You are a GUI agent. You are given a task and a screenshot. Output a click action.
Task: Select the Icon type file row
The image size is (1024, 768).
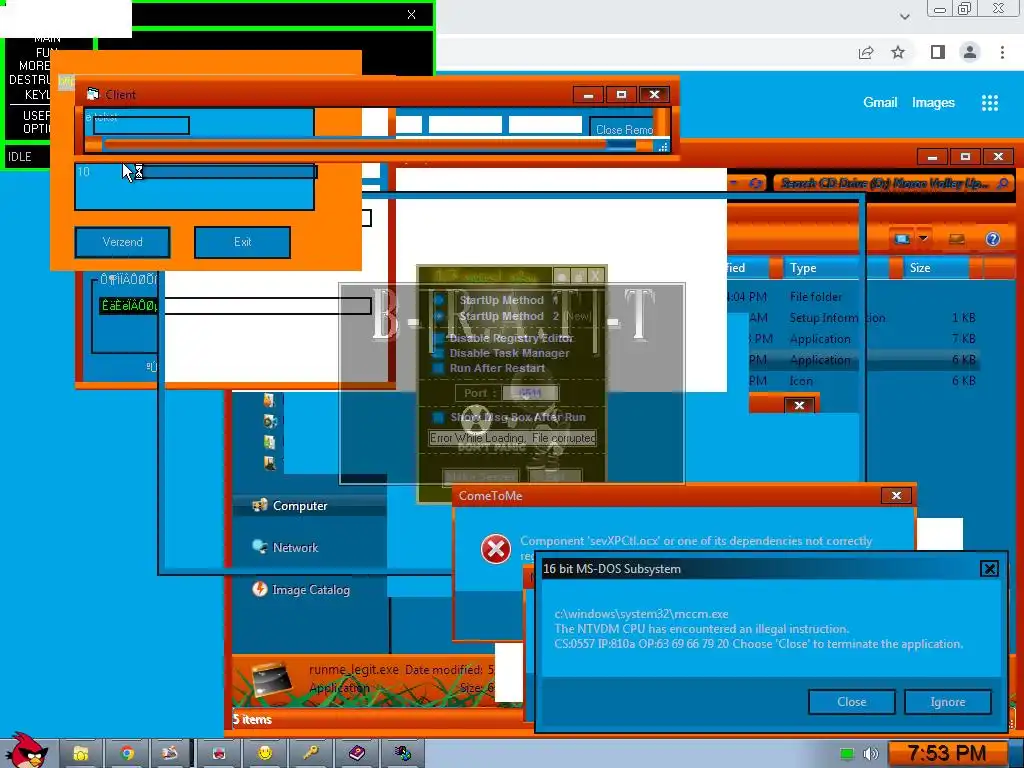click(x=863, y=381)
